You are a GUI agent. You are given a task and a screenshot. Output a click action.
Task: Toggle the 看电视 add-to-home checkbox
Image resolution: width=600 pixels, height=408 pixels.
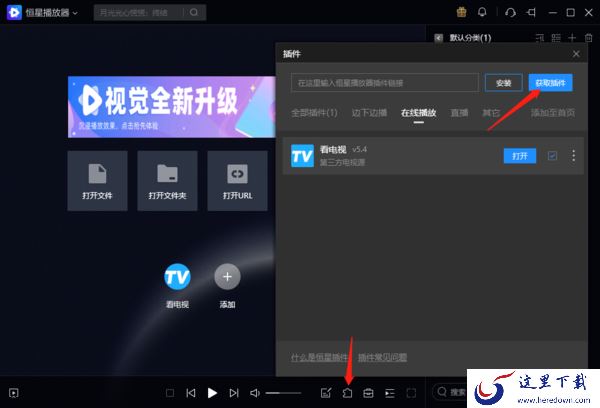(552, 156)
